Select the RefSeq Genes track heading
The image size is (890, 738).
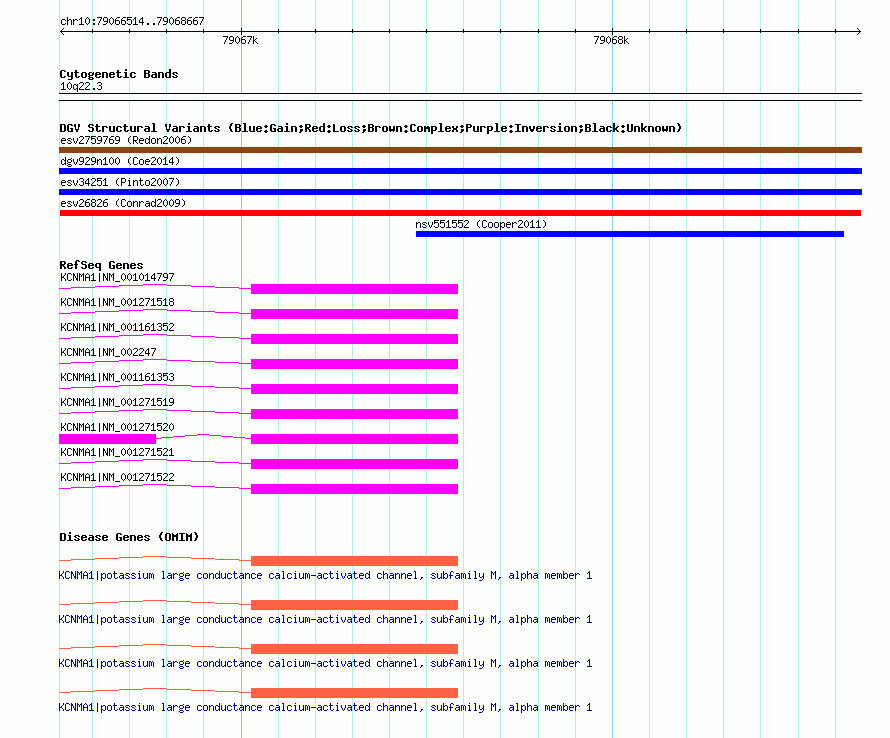tap(101, 265)
